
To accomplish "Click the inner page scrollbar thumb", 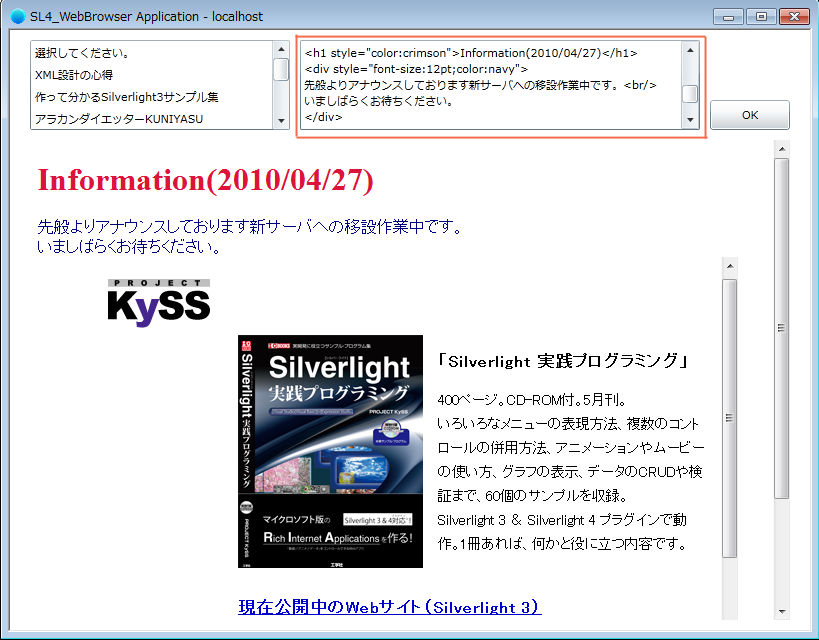I will pyautogui.click(x=730, y=418).
